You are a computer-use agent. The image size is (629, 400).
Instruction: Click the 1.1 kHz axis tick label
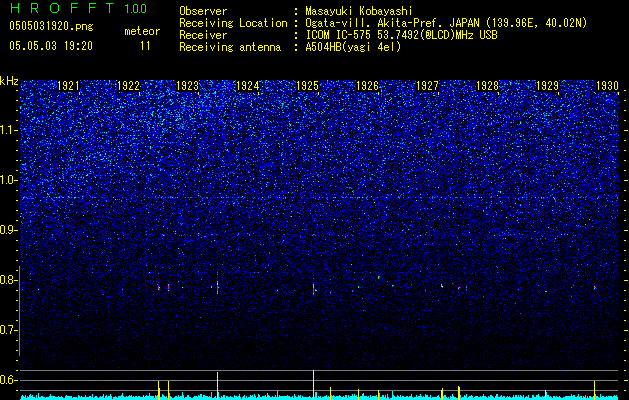coord(8,130)
